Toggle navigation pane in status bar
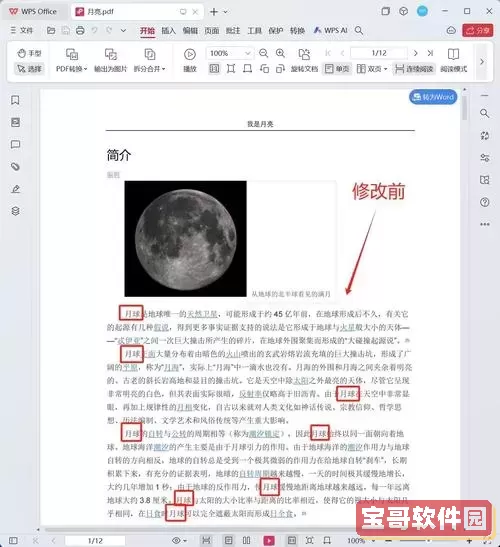 coord(13,541)
